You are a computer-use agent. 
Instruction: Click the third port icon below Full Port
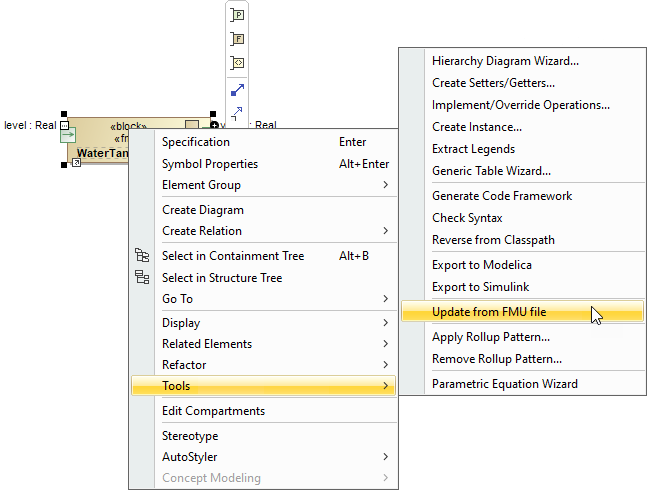237,63
